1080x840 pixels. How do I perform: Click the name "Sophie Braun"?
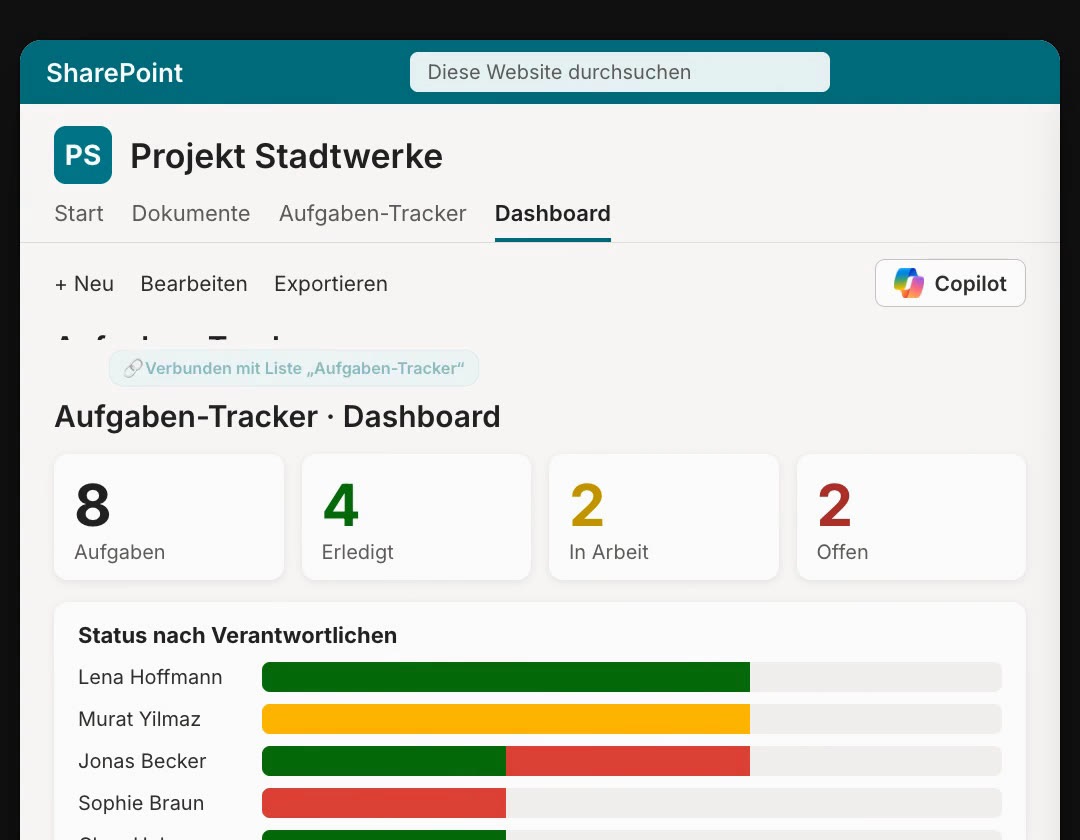click(x=141, y=803)
